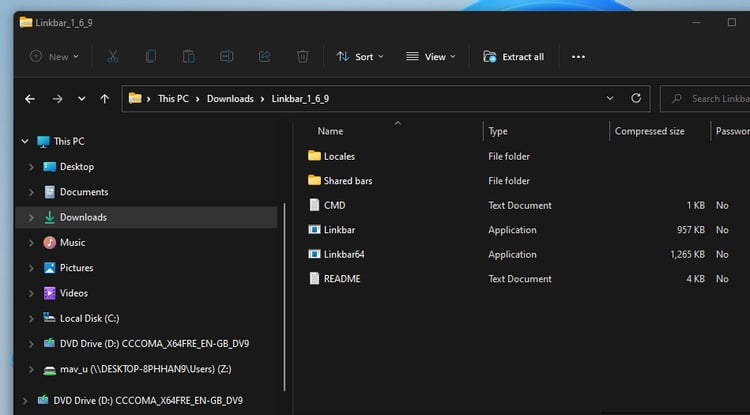Sort by the Type column header
Screen dimensions: 750x415
pos(497,131)
